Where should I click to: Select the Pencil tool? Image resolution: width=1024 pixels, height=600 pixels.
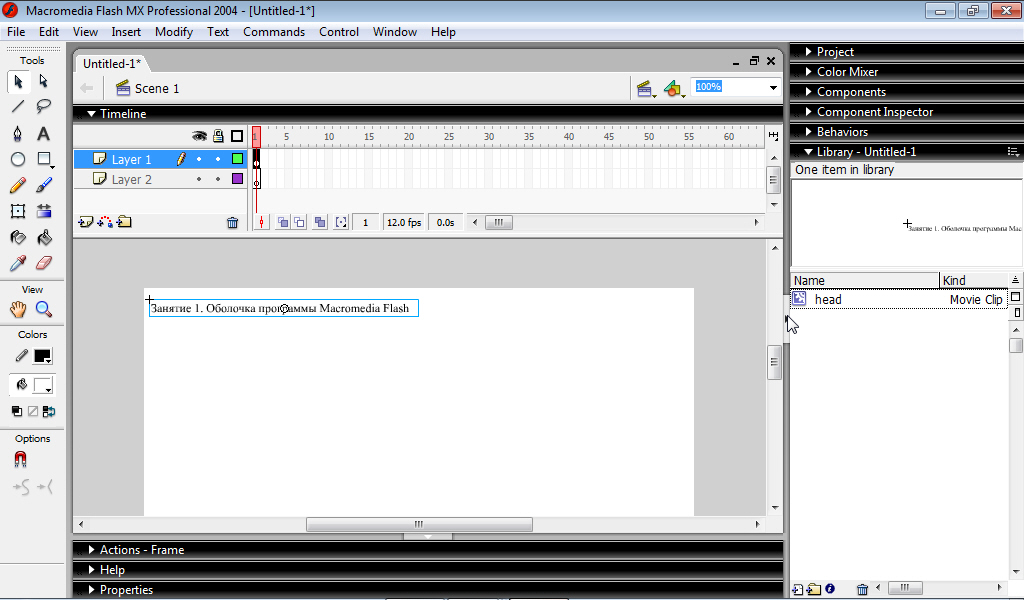point(18,185)
